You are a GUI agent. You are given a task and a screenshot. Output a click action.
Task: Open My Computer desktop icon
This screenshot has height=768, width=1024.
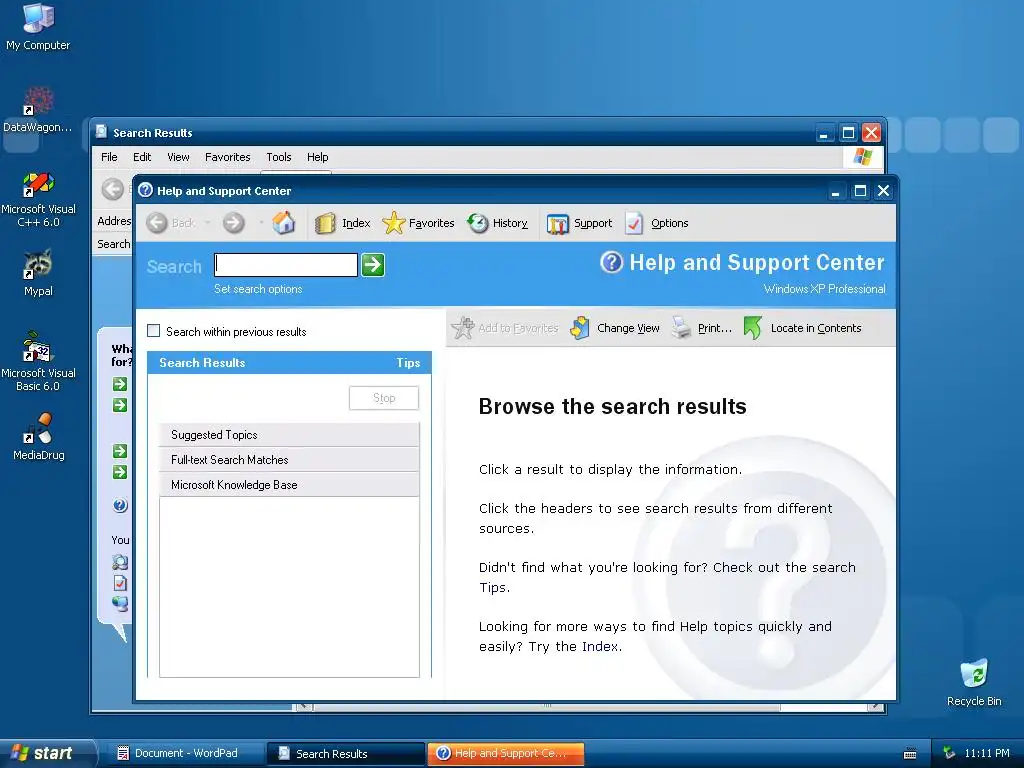click(x=38, y=27)
